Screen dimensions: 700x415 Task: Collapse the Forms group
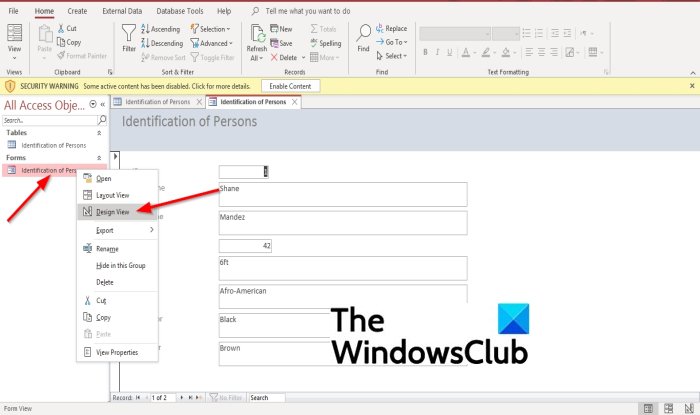99,158
